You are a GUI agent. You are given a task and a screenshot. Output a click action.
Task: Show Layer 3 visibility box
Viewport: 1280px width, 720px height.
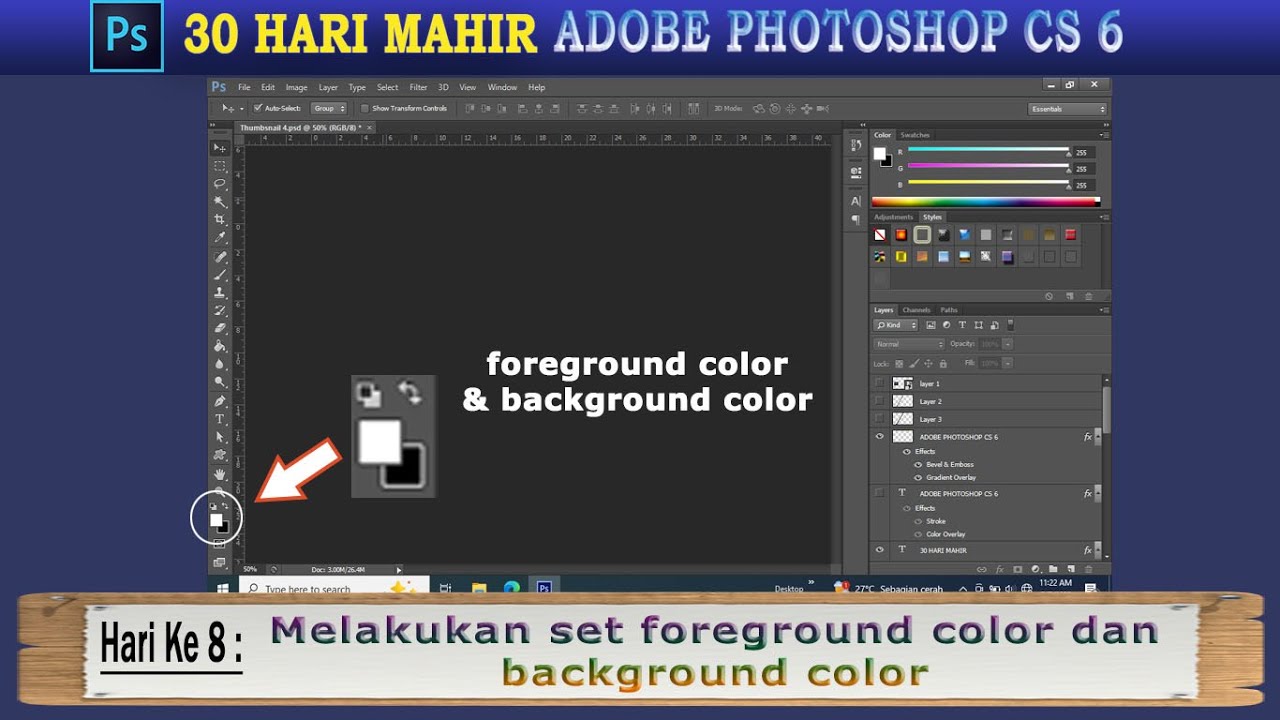click(x=880, y=419)
